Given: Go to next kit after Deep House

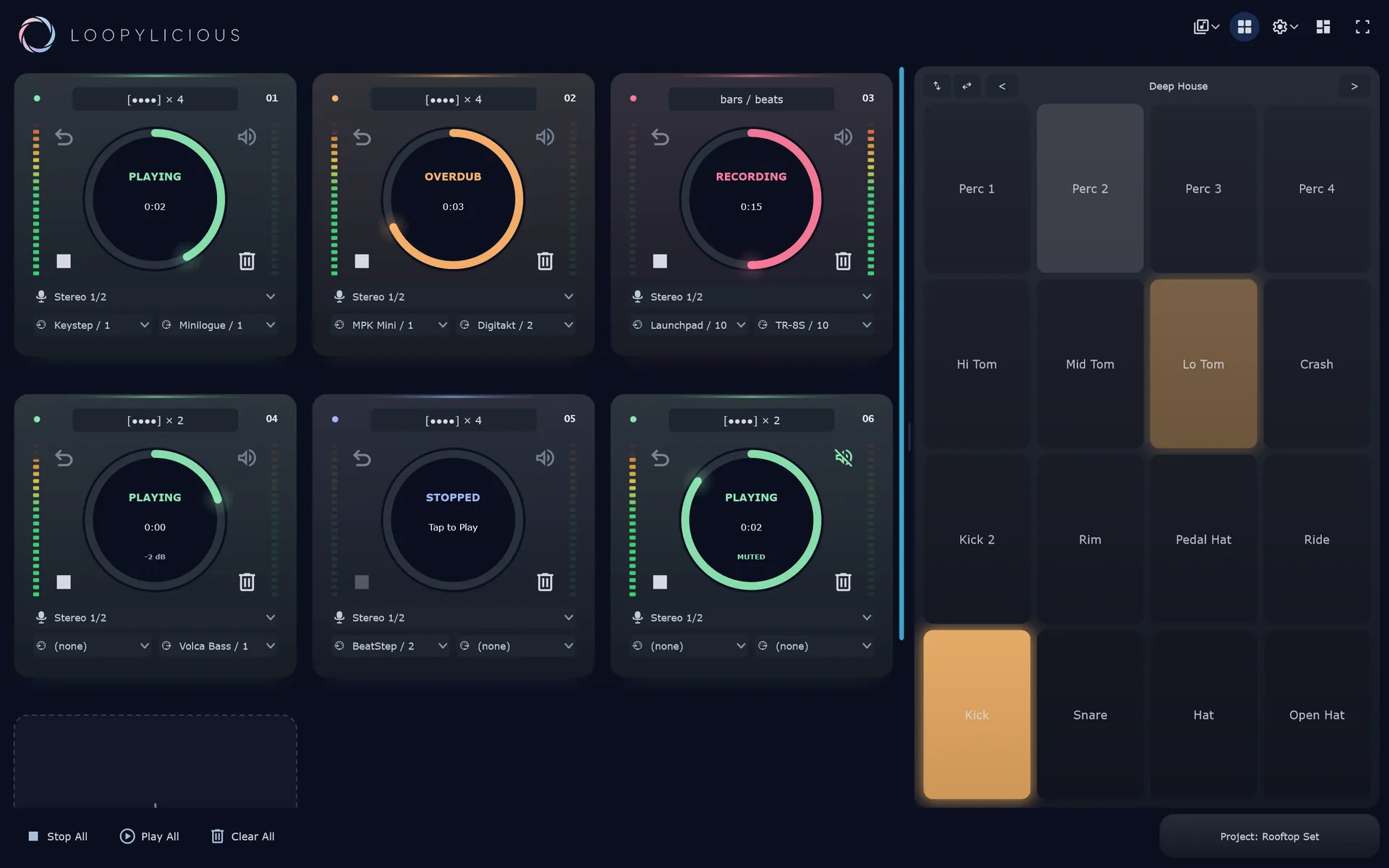Looking at the screenshot, I should (x=1354, y=86).
